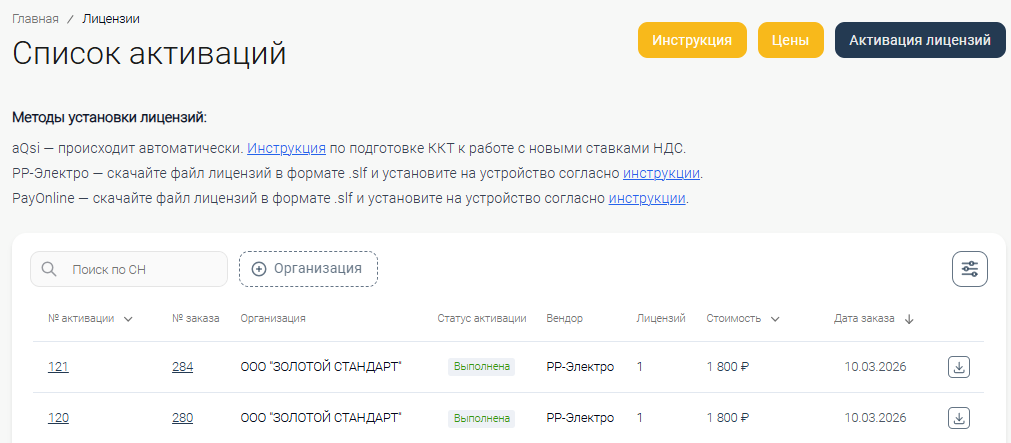
Task: Open the table filter settings icon
Action: click(x=969, y=269)
